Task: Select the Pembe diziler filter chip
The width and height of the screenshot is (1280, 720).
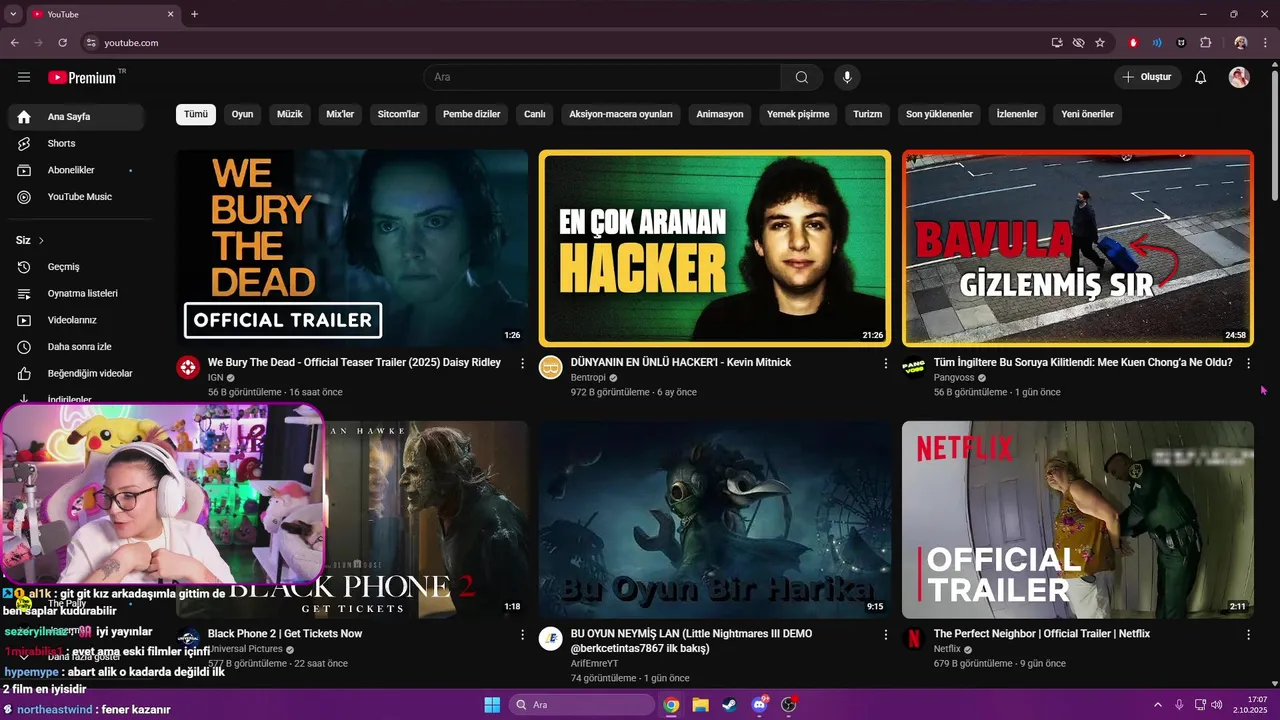Action: pos(471,114)
